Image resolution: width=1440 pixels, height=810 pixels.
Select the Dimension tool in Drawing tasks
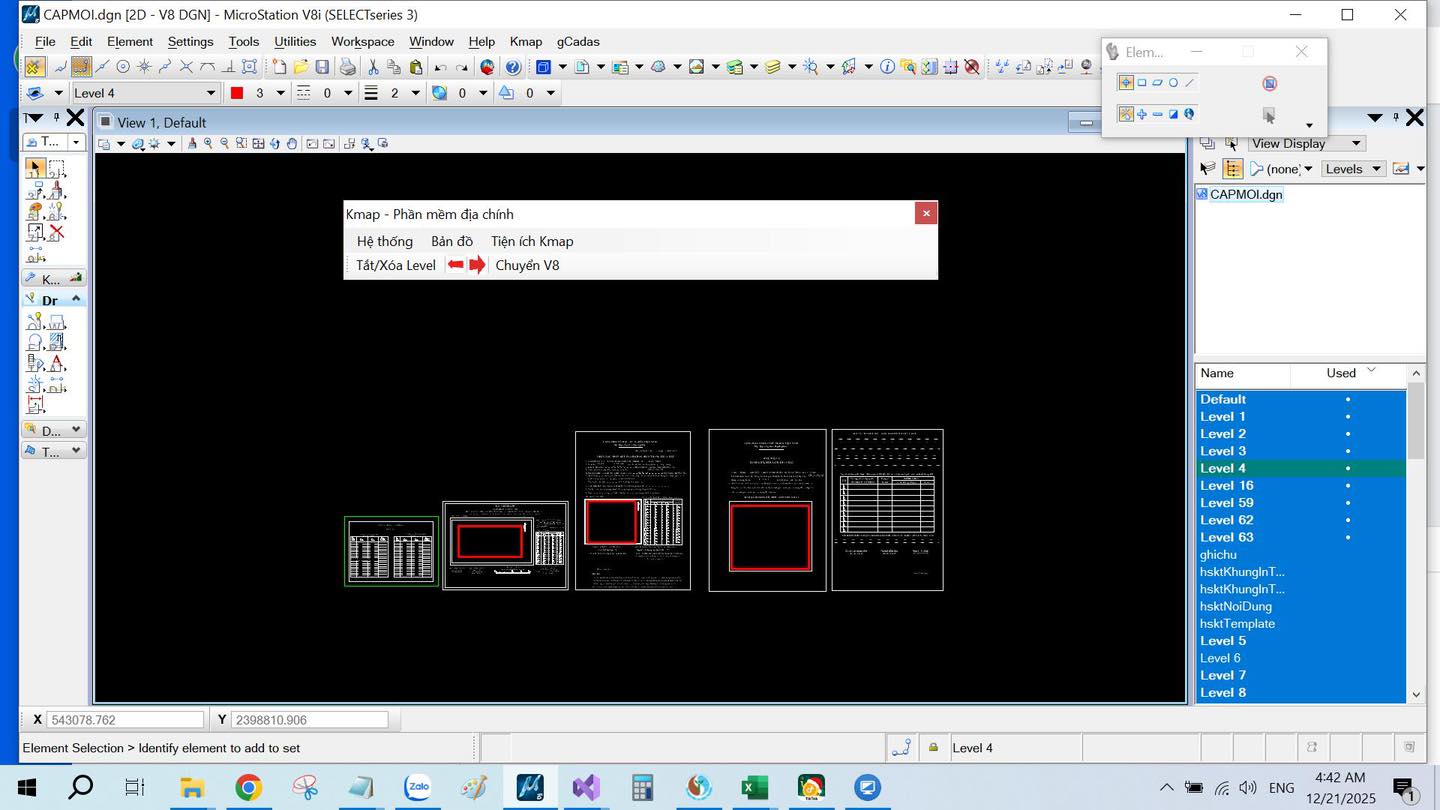(x=35, y=405)
